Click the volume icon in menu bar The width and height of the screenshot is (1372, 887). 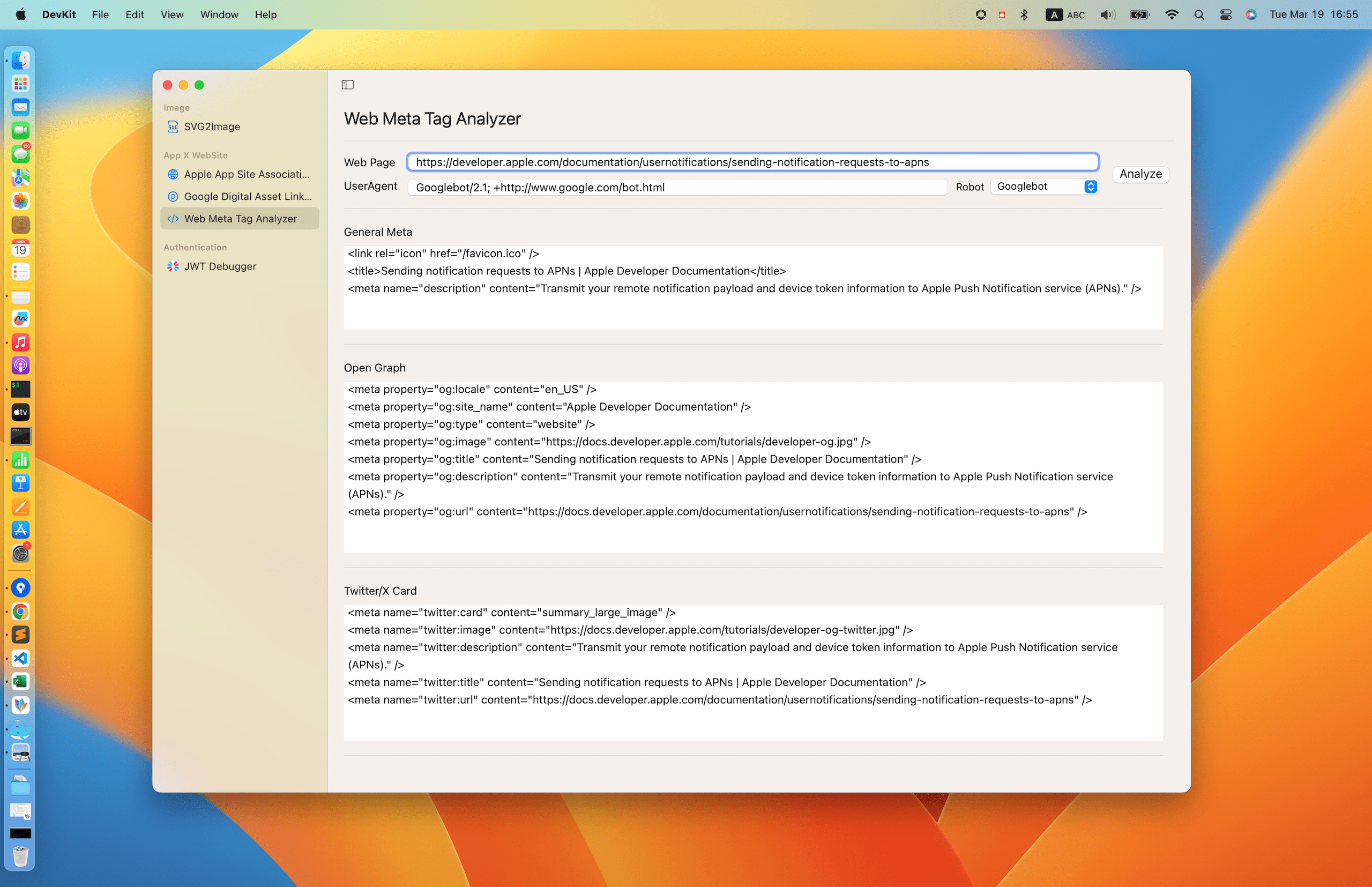pos(1107,14)
